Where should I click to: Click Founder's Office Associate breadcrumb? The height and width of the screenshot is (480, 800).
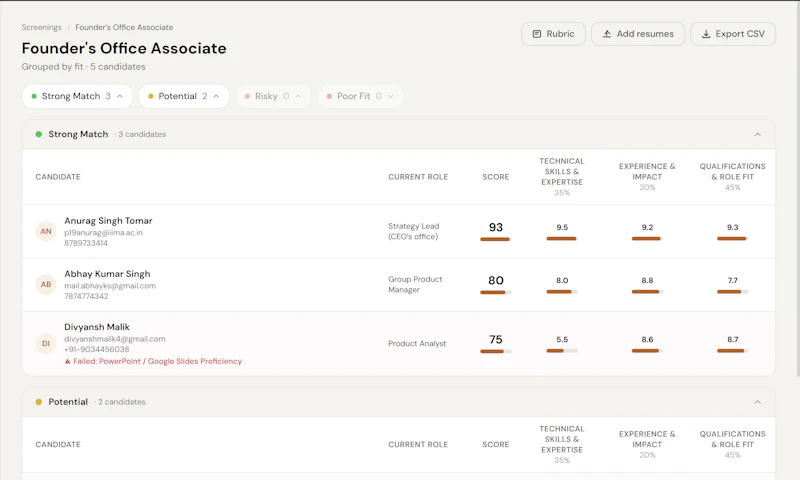pos(124,27)
